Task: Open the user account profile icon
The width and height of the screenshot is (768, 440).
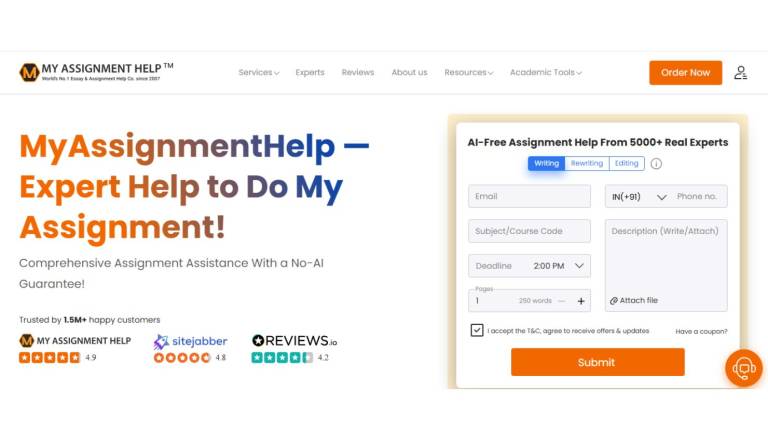Action: pyautogui.click(x=740, y=73)
